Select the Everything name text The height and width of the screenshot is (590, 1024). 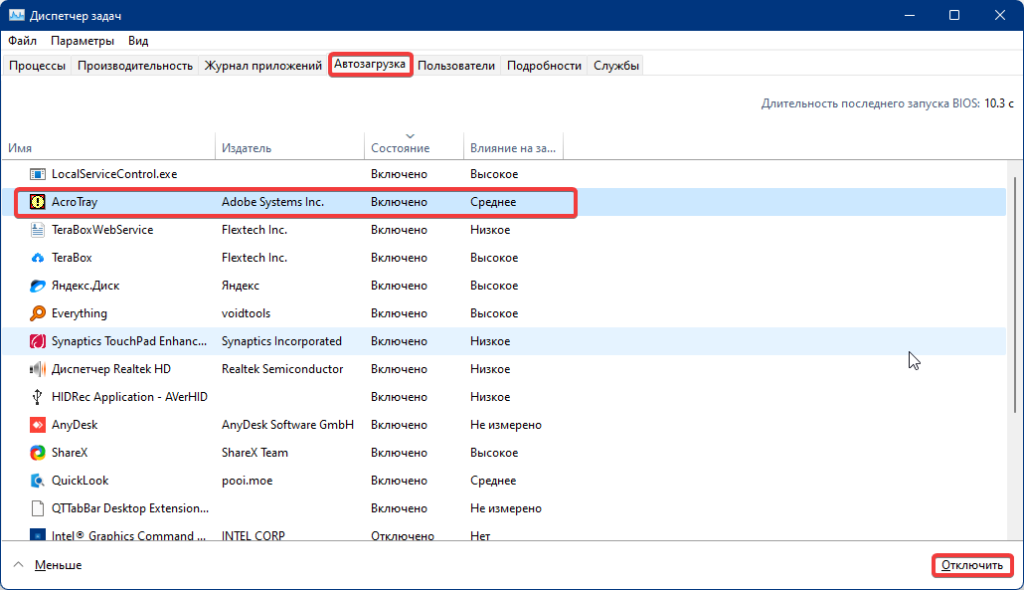click(x=79, y=314)
